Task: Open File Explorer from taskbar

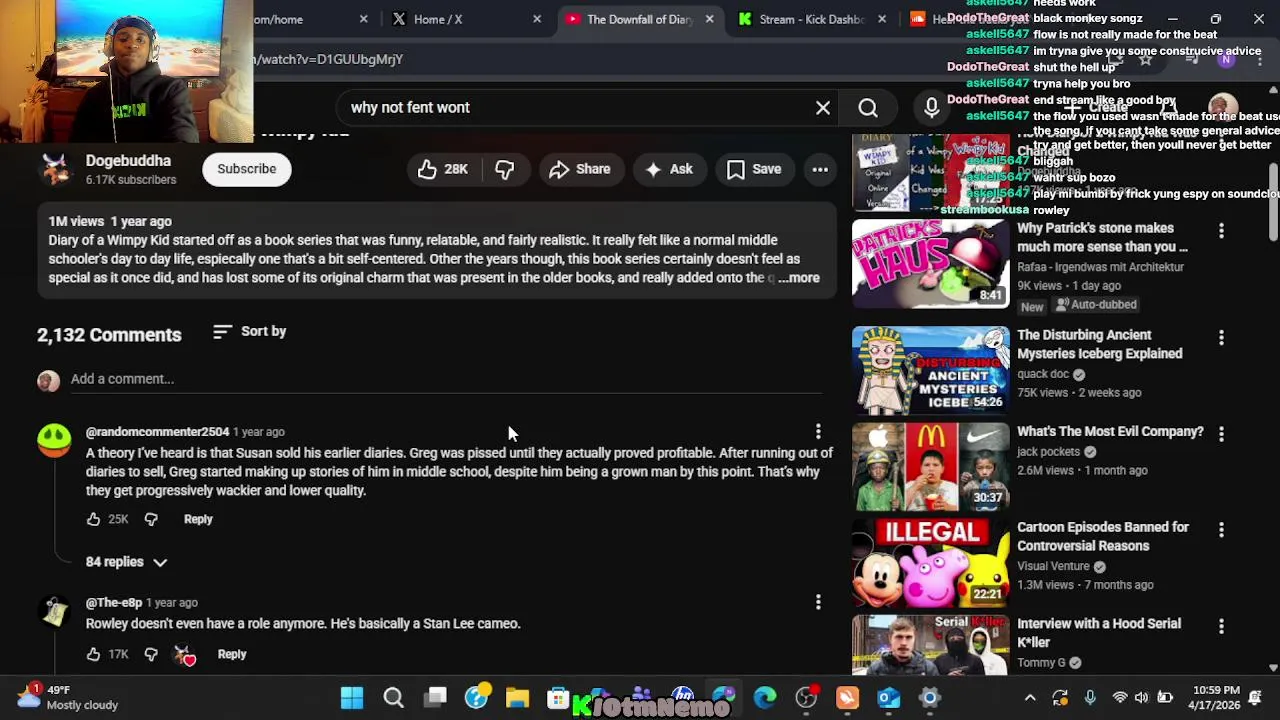Action: pyautogui.click(x=517, y=698)
